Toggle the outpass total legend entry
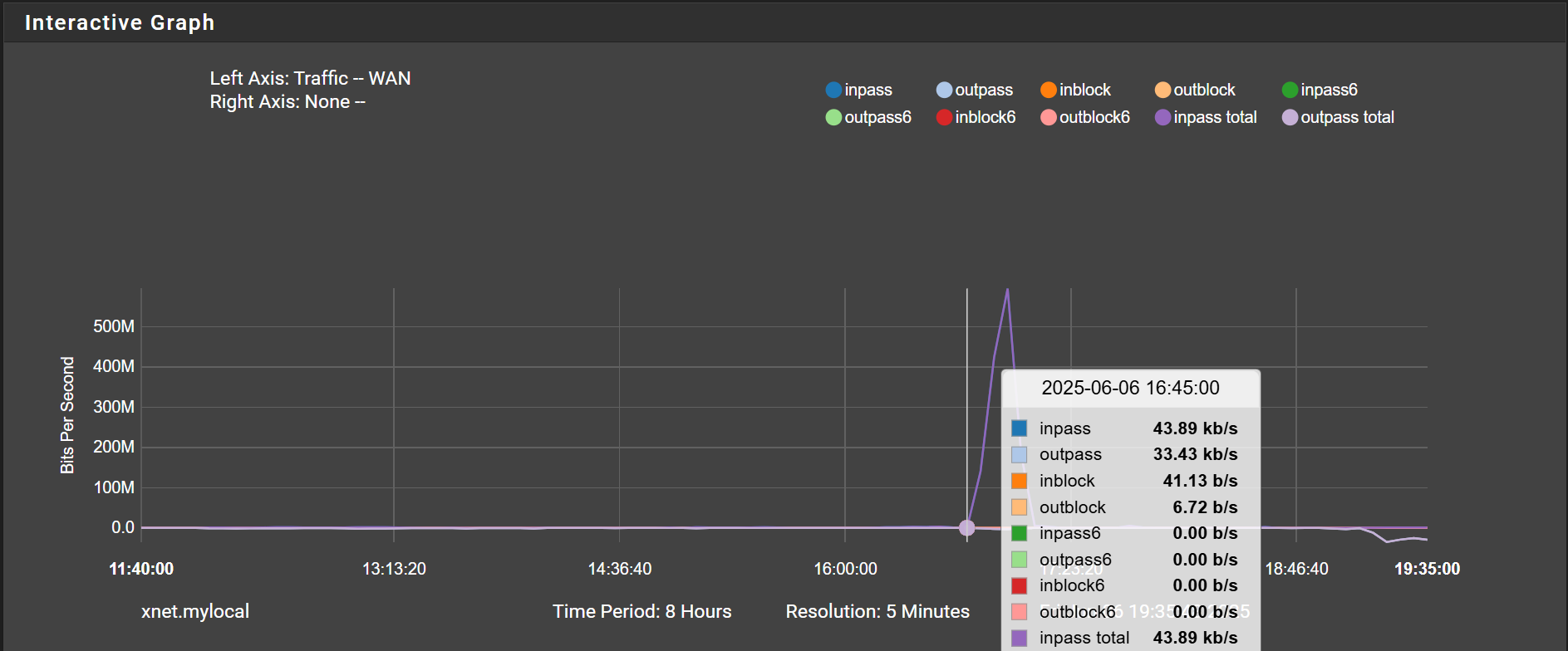The height and width of the screenshot is (651, 1568). (1338, 117)
